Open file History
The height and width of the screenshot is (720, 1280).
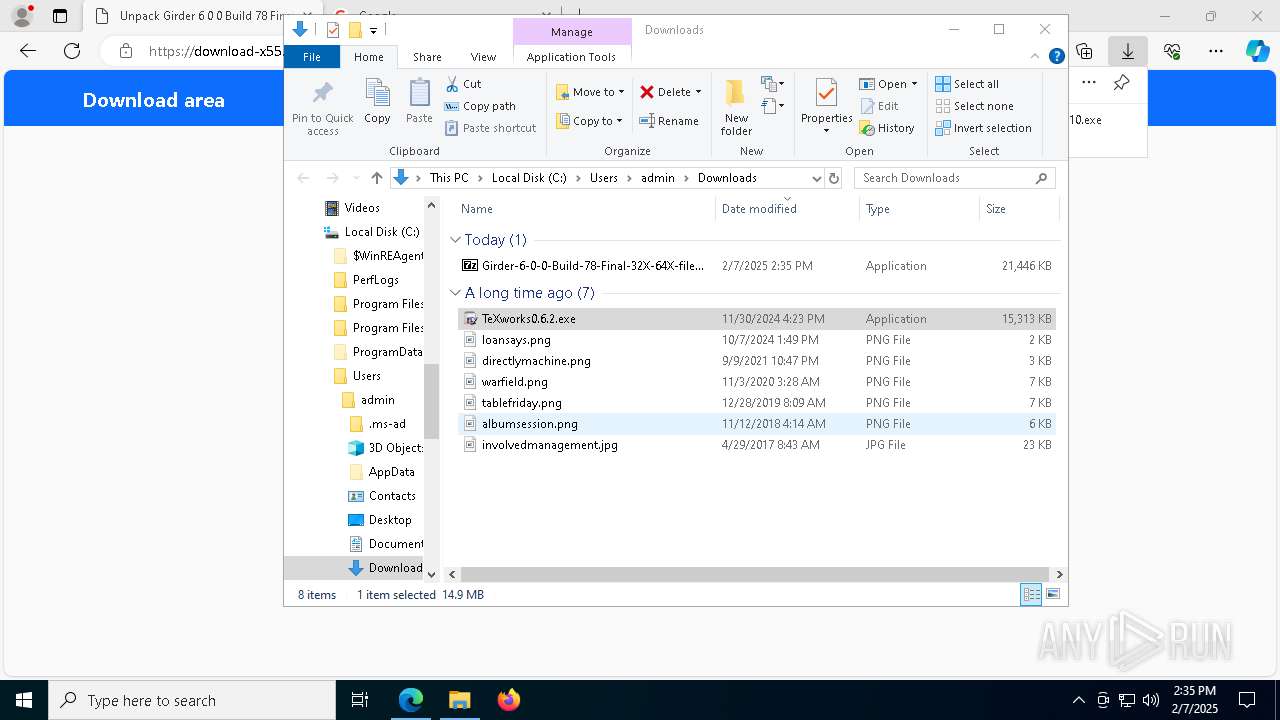coord(887,128)
